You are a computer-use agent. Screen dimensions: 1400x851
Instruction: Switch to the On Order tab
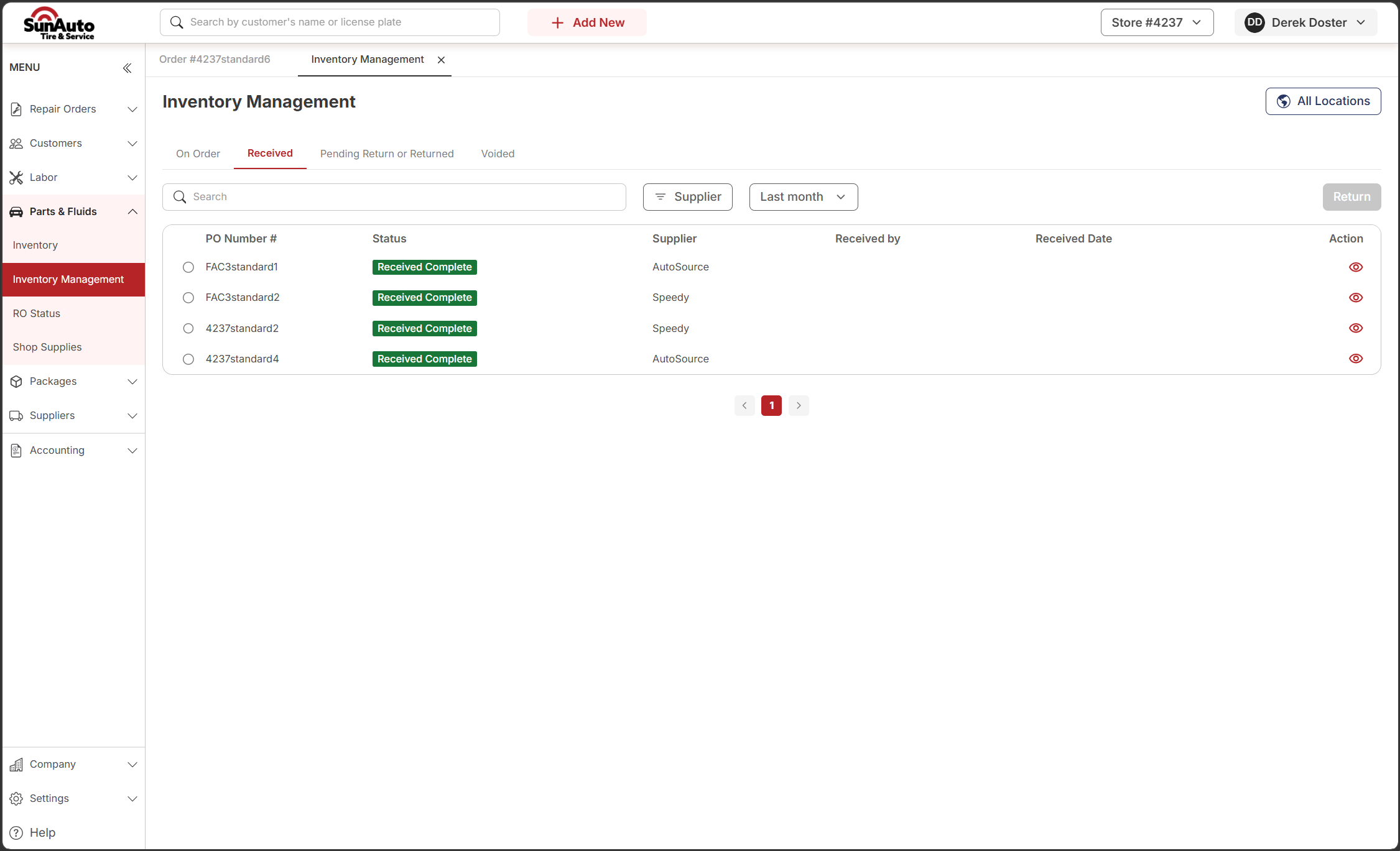tap(198, 154)
